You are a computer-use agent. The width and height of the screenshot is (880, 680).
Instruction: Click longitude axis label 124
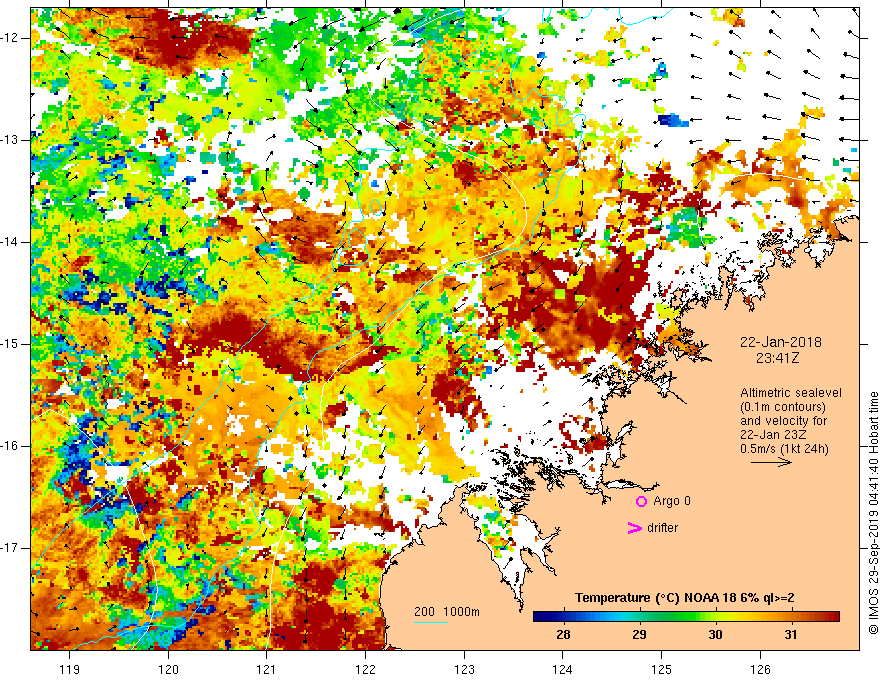(x=563, y=670)
